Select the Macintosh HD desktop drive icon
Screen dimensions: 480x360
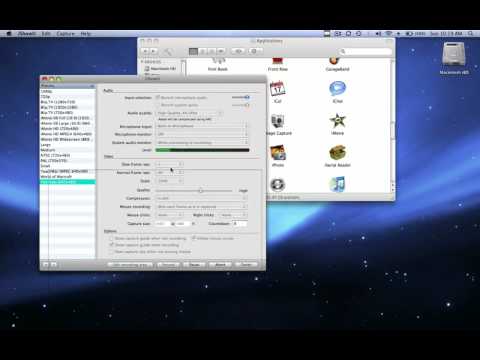point(454,55)
